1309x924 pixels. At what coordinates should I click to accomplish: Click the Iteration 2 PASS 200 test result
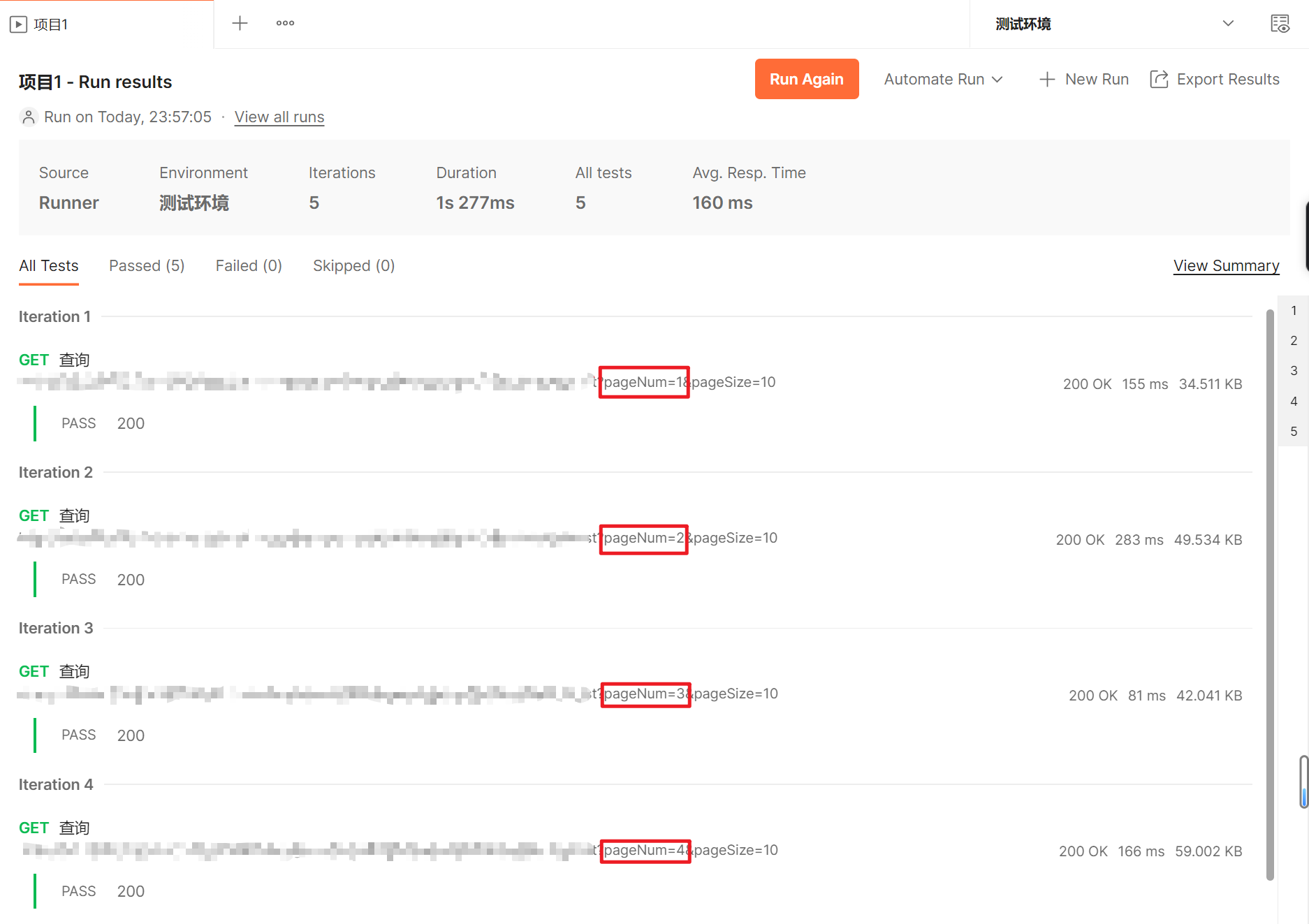click(103, 579)
